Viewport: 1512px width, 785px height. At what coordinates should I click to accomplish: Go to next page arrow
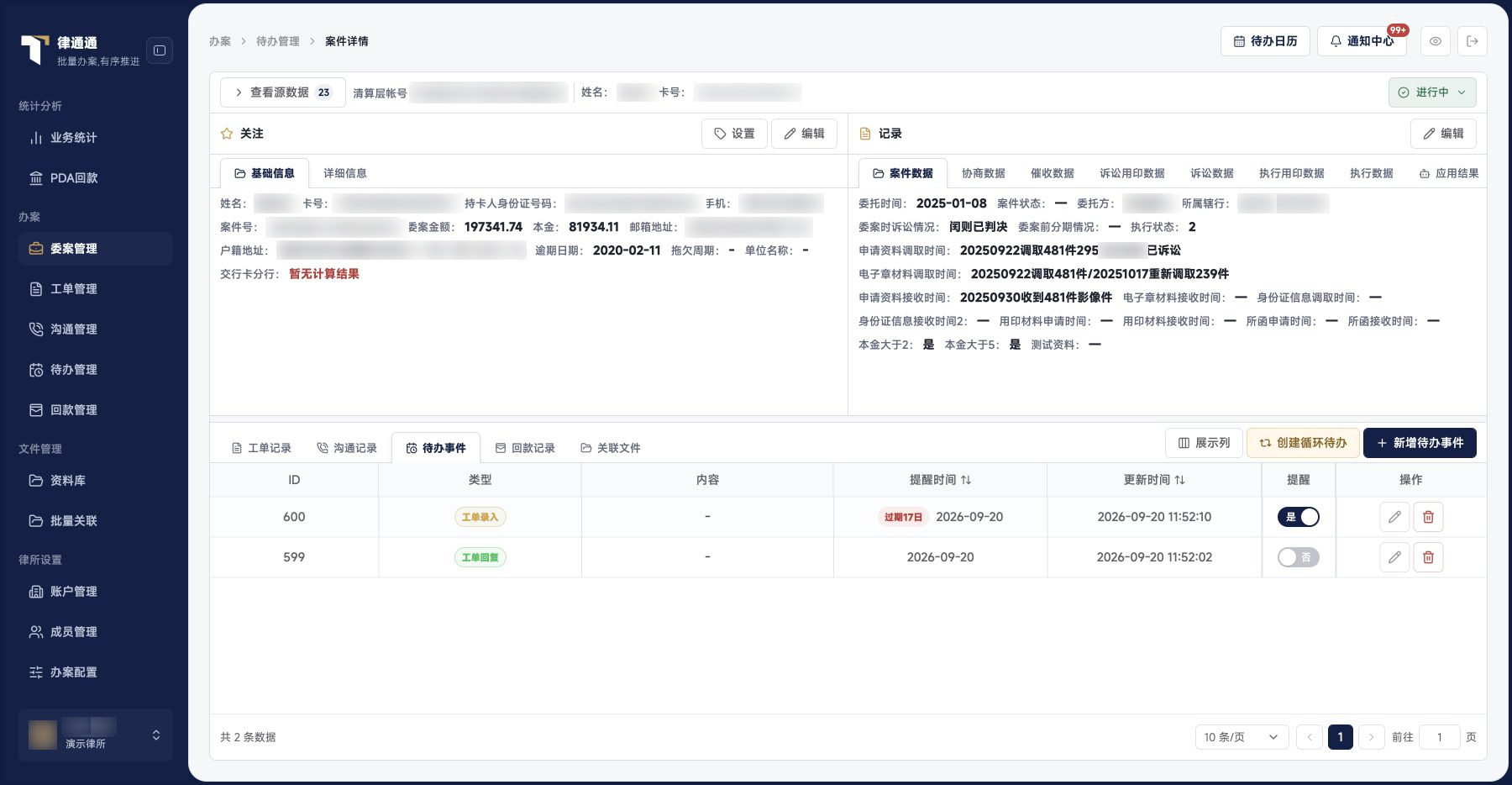pyautogui.click(x=1371, y=737)
